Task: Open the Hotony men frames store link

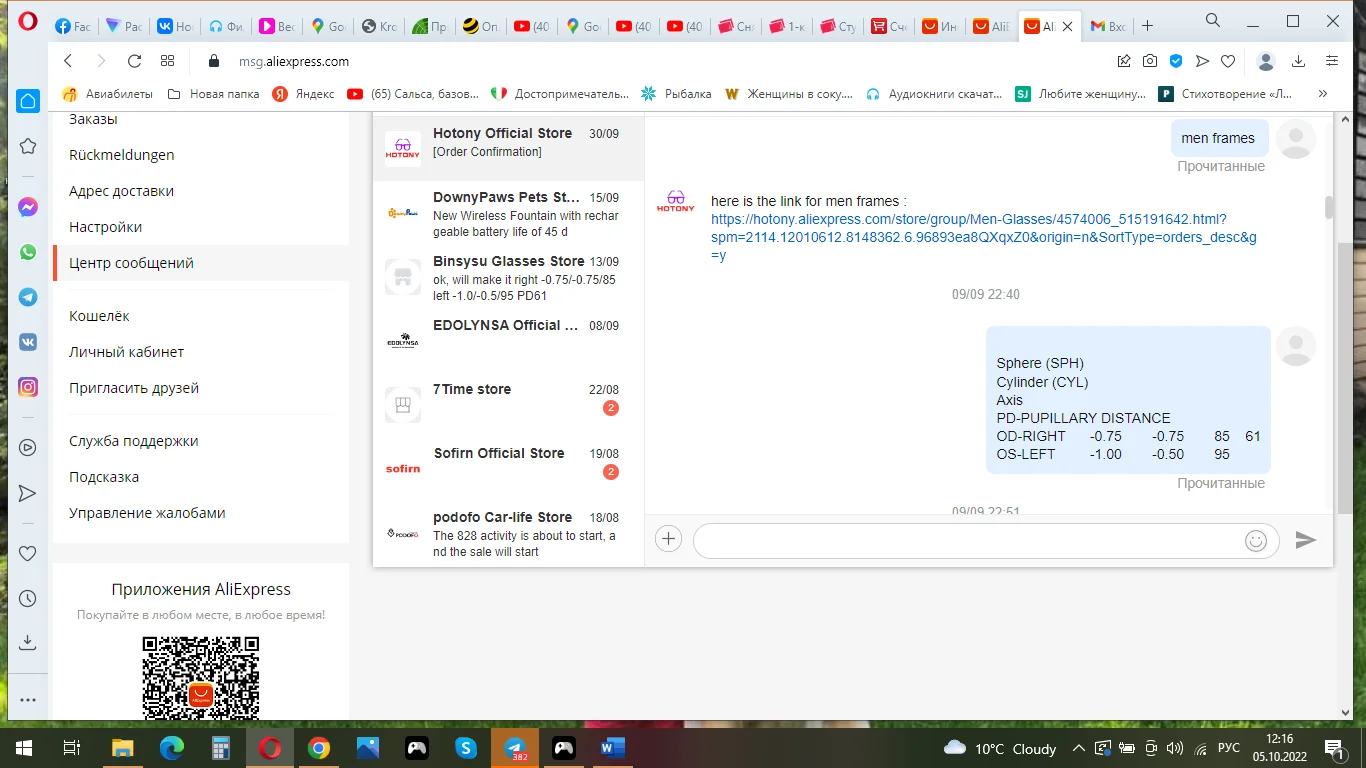Action: coord(984,237)
